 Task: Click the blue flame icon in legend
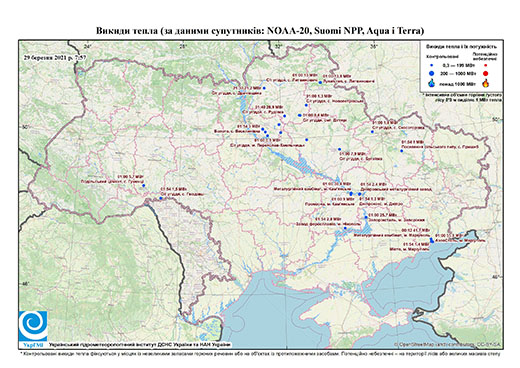click(x=432, y=83)
